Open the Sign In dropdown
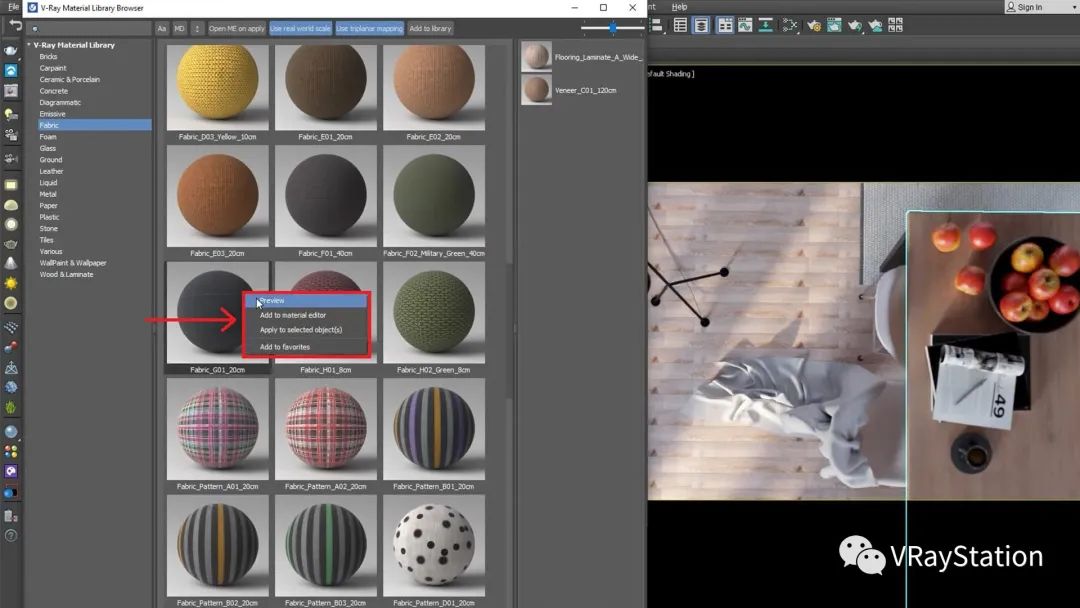Screen dimensions: 1080x608 coord(1040,7)
